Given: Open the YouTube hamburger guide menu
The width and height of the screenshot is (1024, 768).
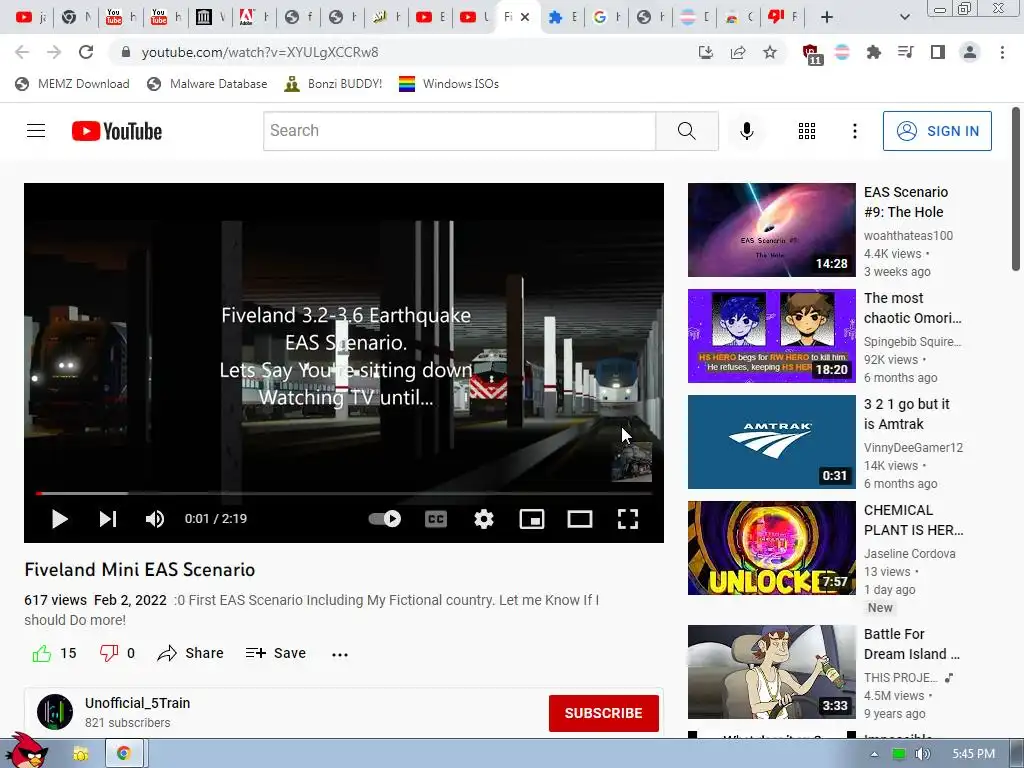Looking at the screenshot, I should [36, 131].
